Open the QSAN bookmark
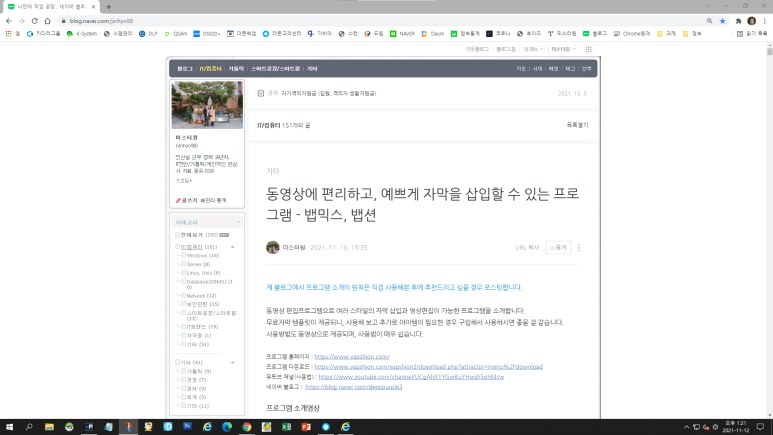 click(x=176, y=34)
